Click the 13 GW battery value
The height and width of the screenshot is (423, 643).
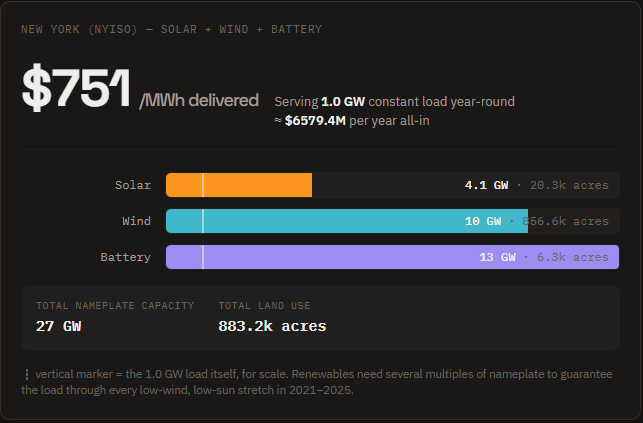(497, 257)
